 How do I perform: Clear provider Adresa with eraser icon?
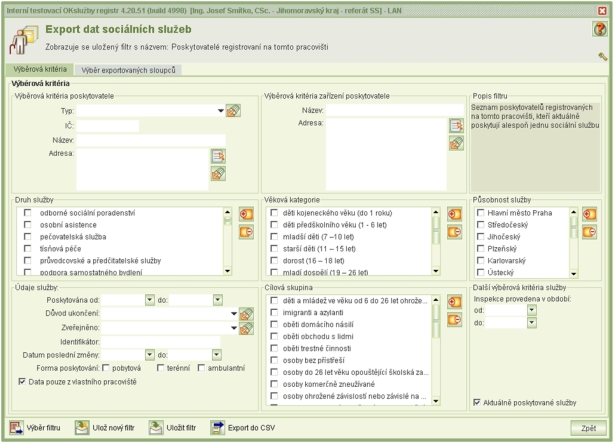click(x=218, y=174)
